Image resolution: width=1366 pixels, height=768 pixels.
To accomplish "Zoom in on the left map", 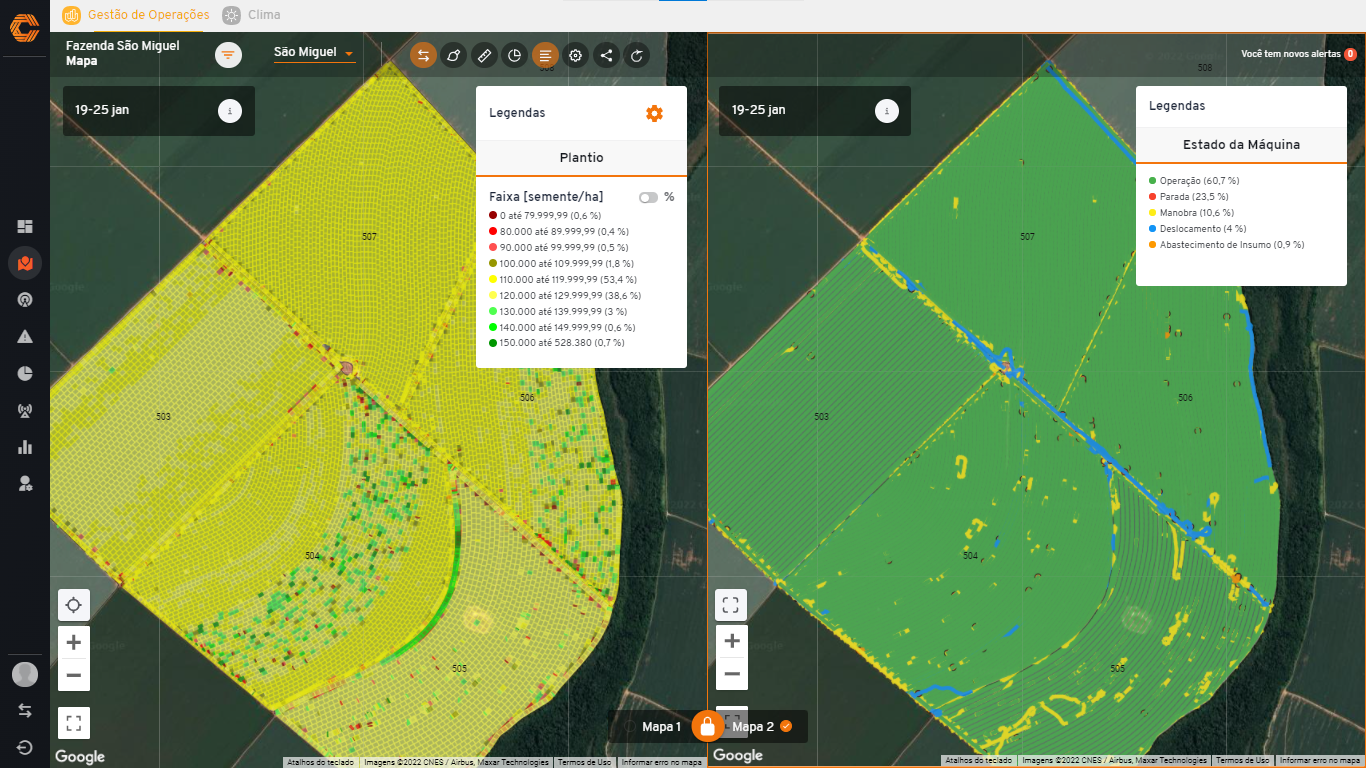I will point(73,642).
